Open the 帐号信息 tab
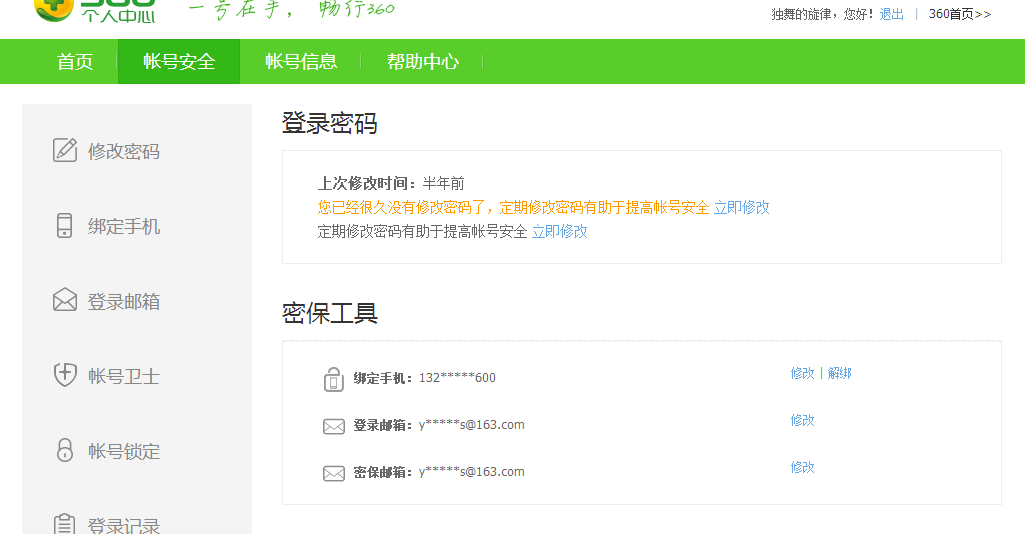This screenshot has width=1025, height=534. 301,61
